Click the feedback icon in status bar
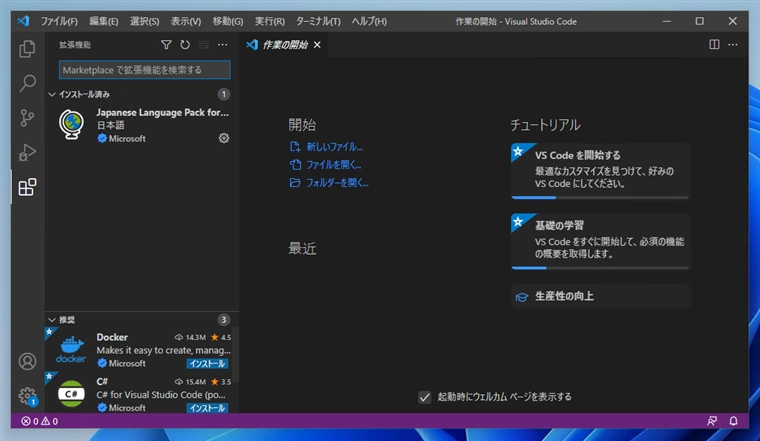The image size is (760, 441). [x=712, y=421]
